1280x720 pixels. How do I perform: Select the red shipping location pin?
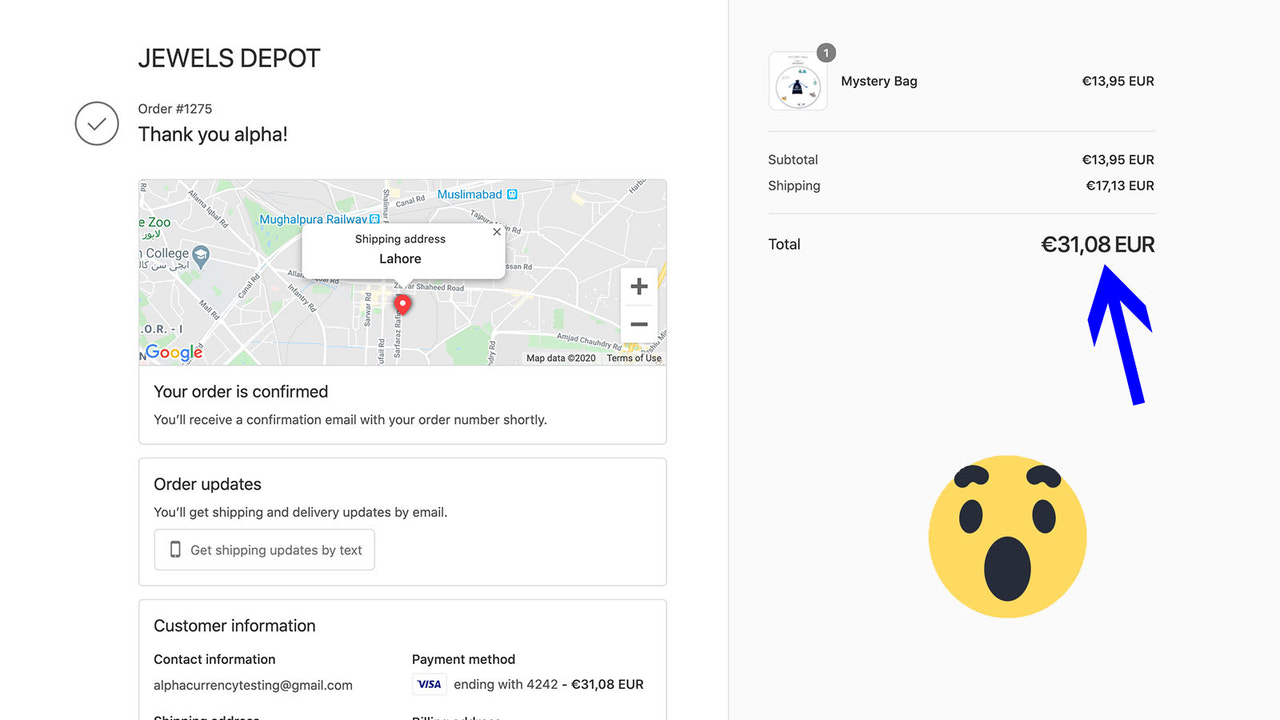pos(402,303)
